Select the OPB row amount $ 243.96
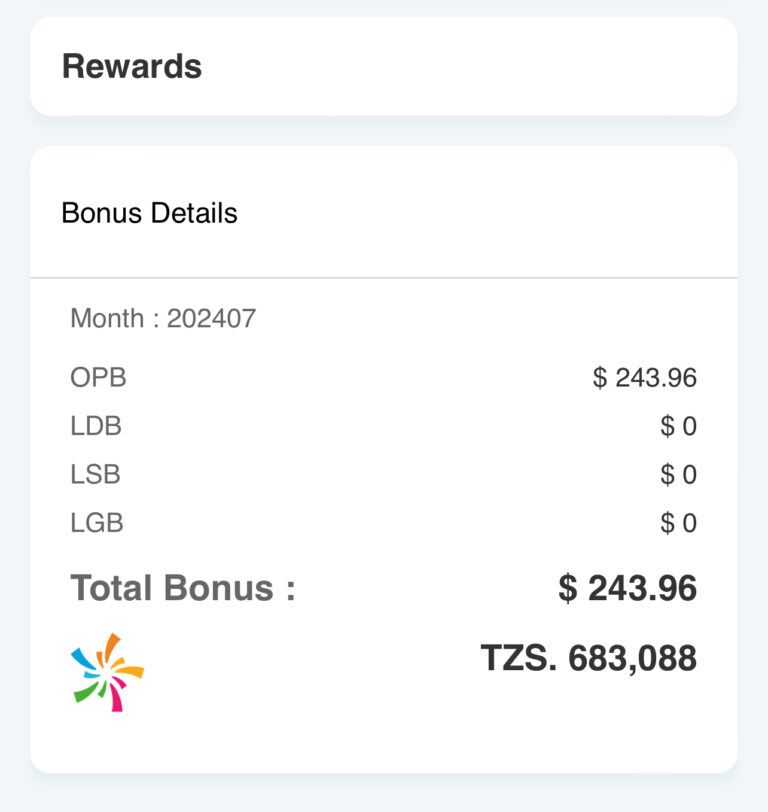 (x=644, y=378)
